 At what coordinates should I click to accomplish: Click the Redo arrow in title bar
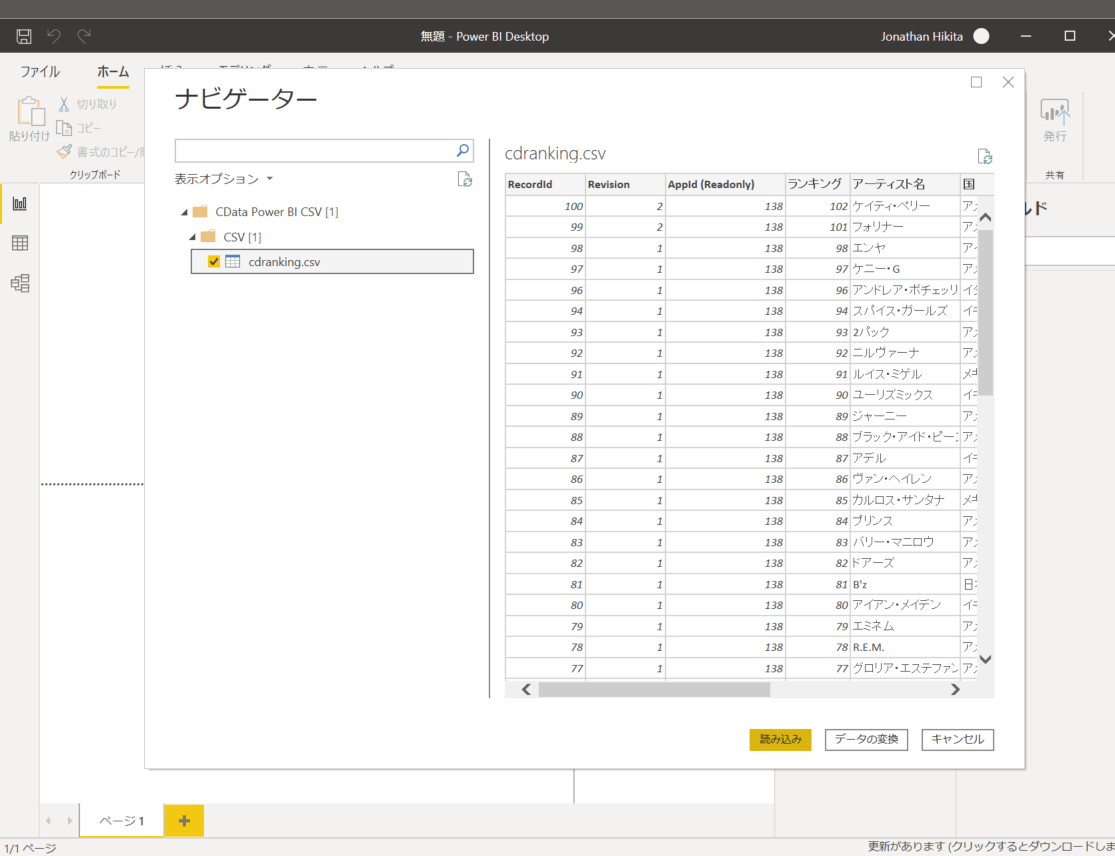click(x=84, y=36)
